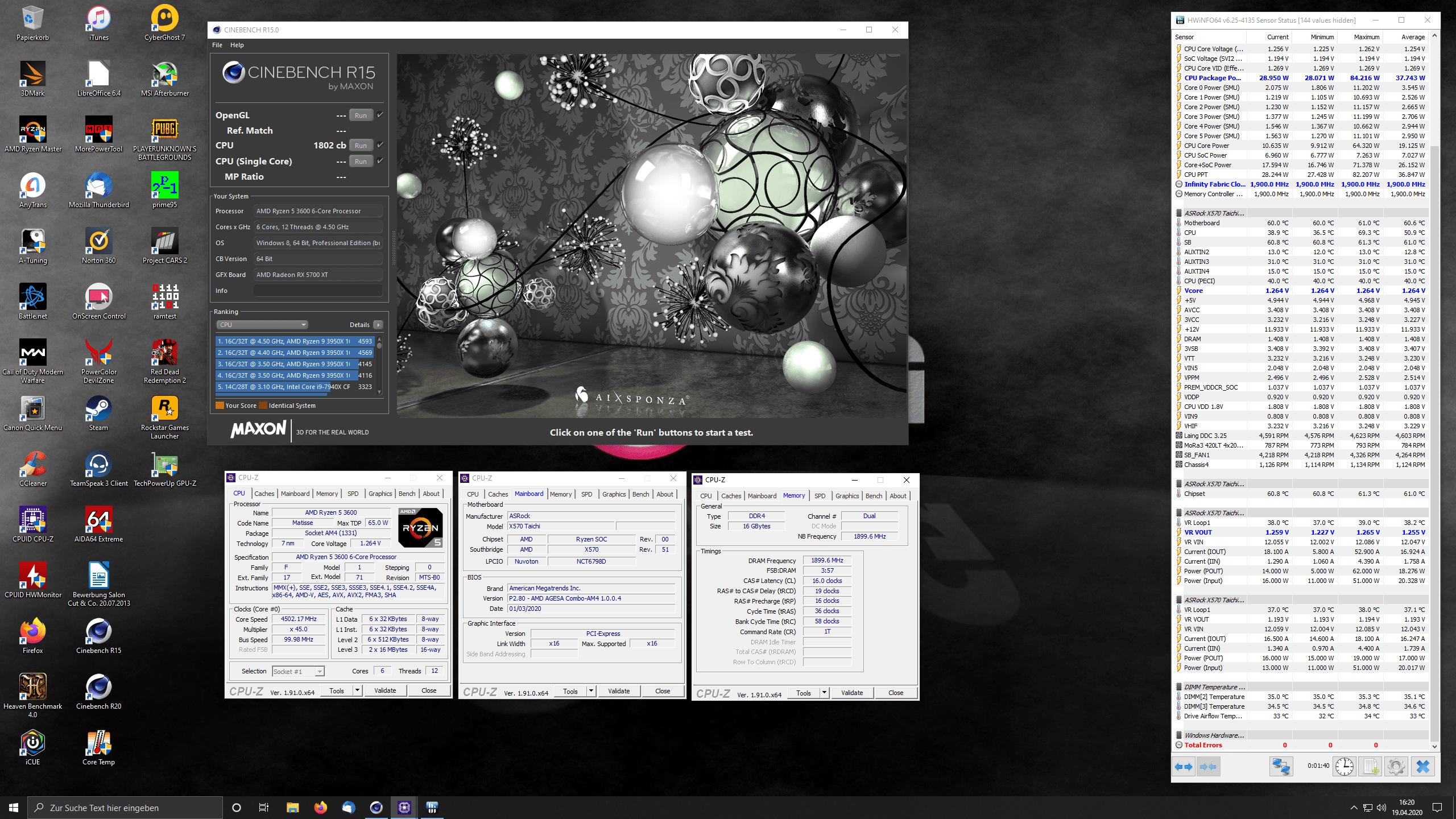Start HWiNFO sensor logging to file icon
This screenshot has width=1456, height=819.
coord(1371,767)
